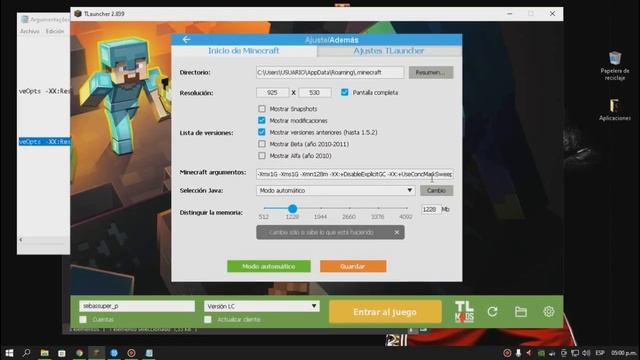Open Archivo menu in Notepad window
The height and width of the screenshot is (360, 640).
coord(29,31)
